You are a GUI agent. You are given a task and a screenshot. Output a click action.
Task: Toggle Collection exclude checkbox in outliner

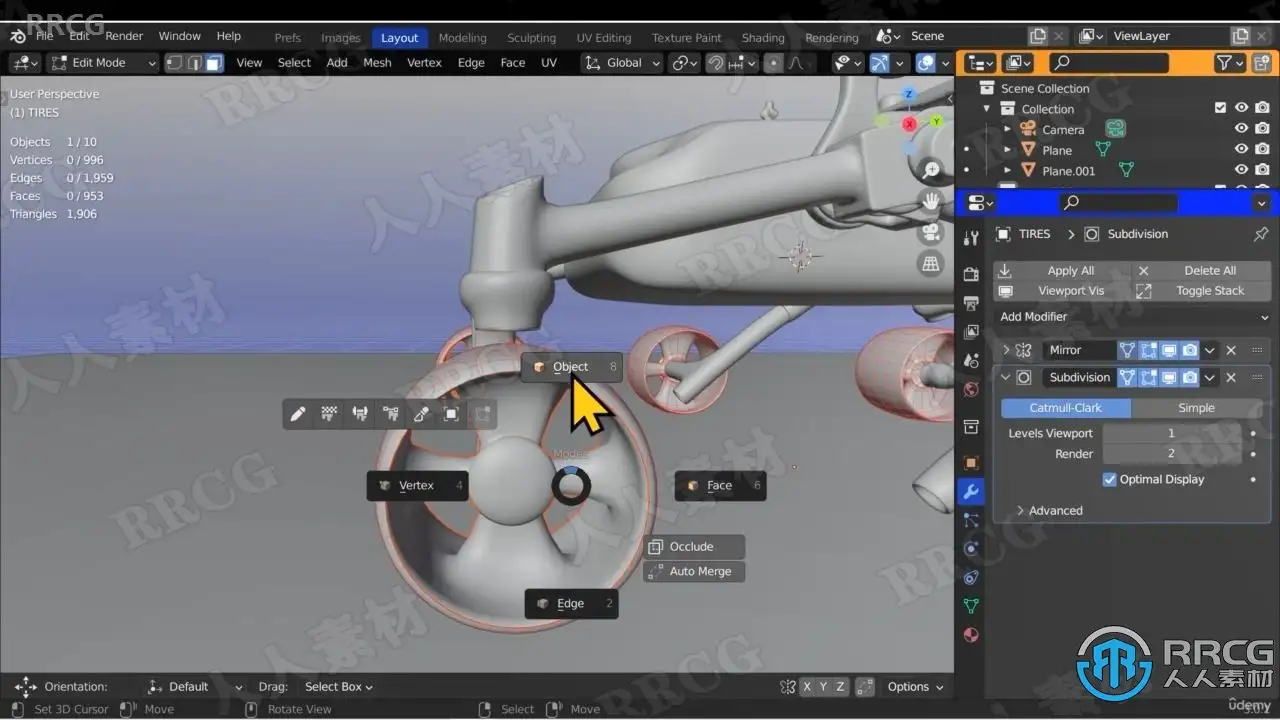pos(1220,108)
